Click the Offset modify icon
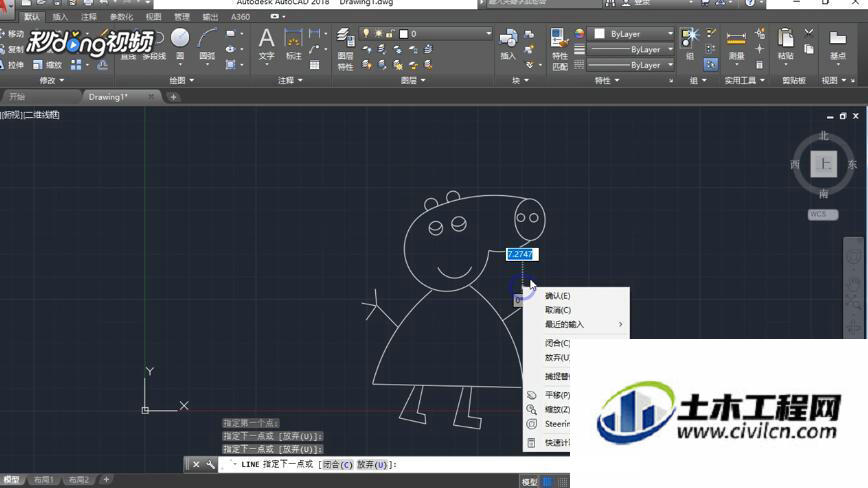This screenshot has width=868, height=488. [x=102, y=65]
